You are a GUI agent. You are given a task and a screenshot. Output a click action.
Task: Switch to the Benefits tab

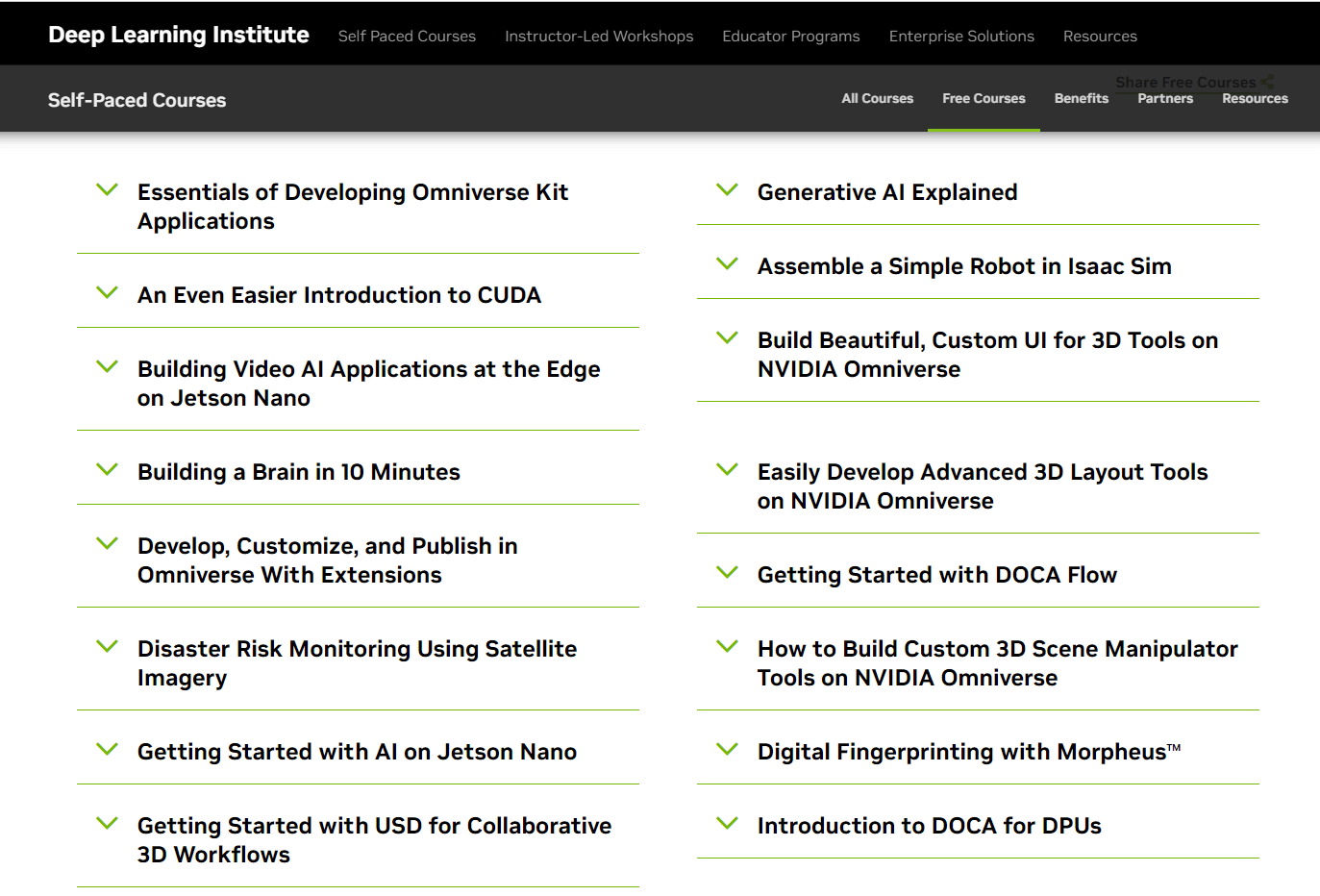coord(1082,98)
